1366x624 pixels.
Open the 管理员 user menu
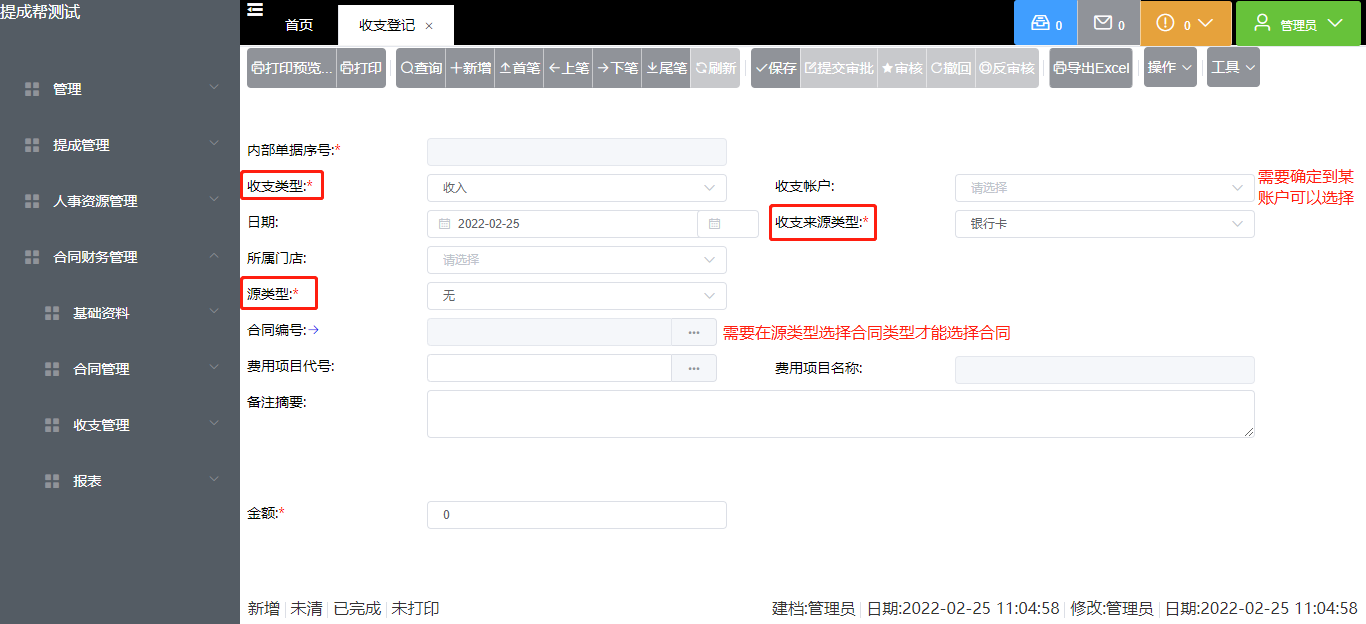pos(1299,23)
